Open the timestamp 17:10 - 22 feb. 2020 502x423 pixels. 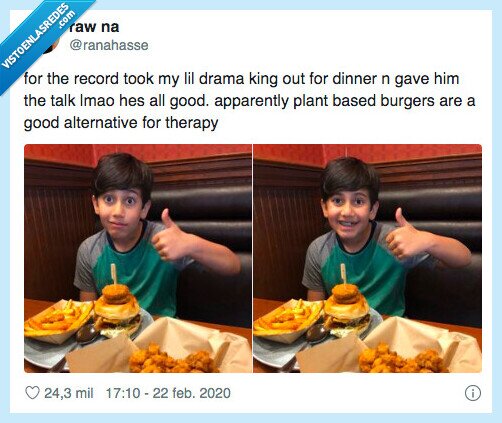coord(168,393)
